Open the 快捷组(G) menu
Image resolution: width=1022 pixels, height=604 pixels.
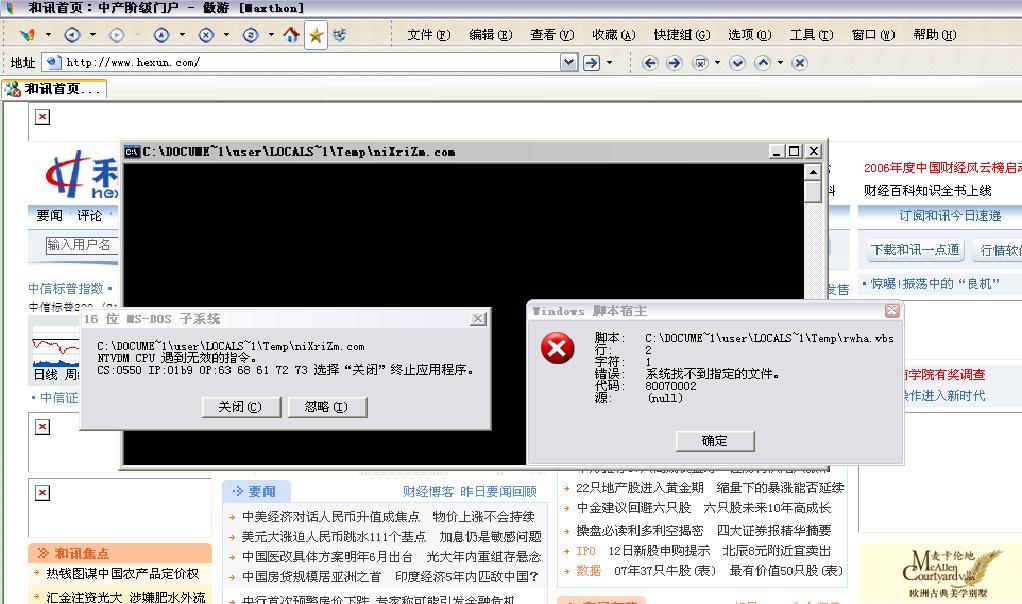pyautogui.click(x=682, y=35)
